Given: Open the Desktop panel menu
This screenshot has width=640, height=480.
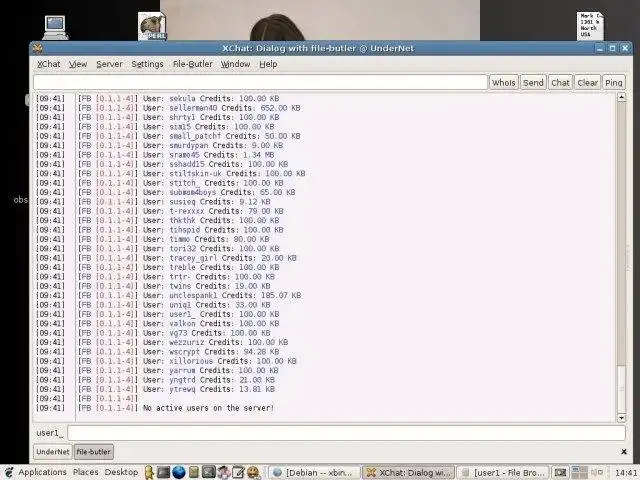Looking at the screenshot, I should 121,472.
